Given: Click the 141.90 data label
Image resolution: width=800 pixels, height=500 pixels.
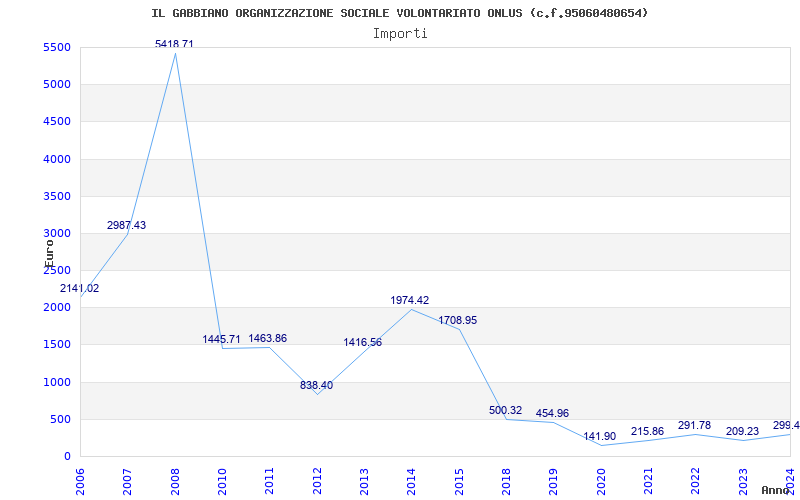Looking at the screenshot, I should 599,436.
